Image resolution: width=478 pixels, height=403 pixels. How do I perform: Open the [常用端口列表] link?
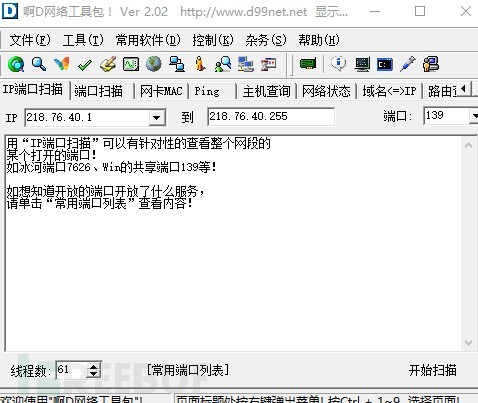pos(188,370)
